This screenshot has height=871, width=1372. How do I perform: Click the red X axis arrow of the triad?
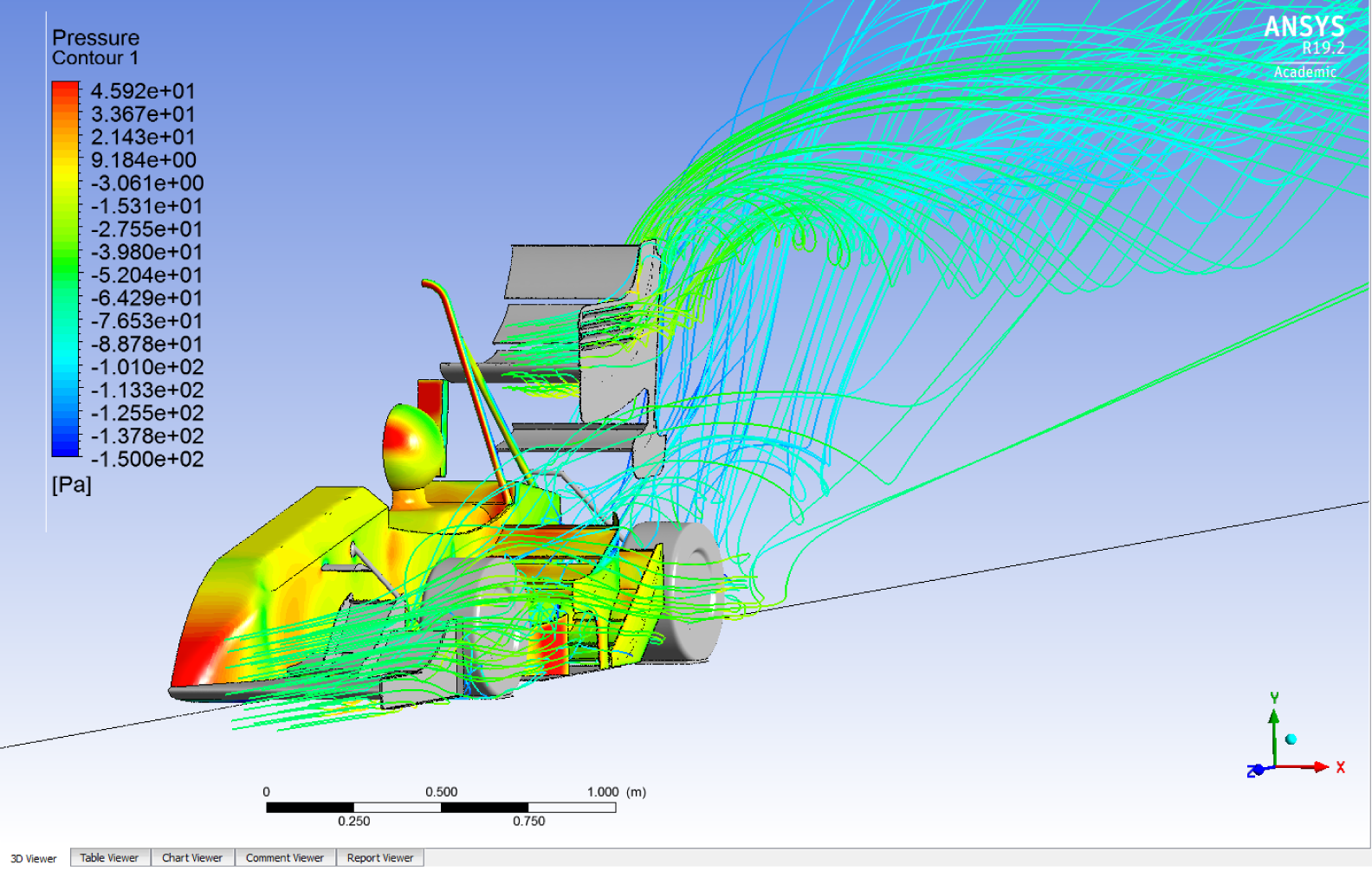pos(1304,766)
